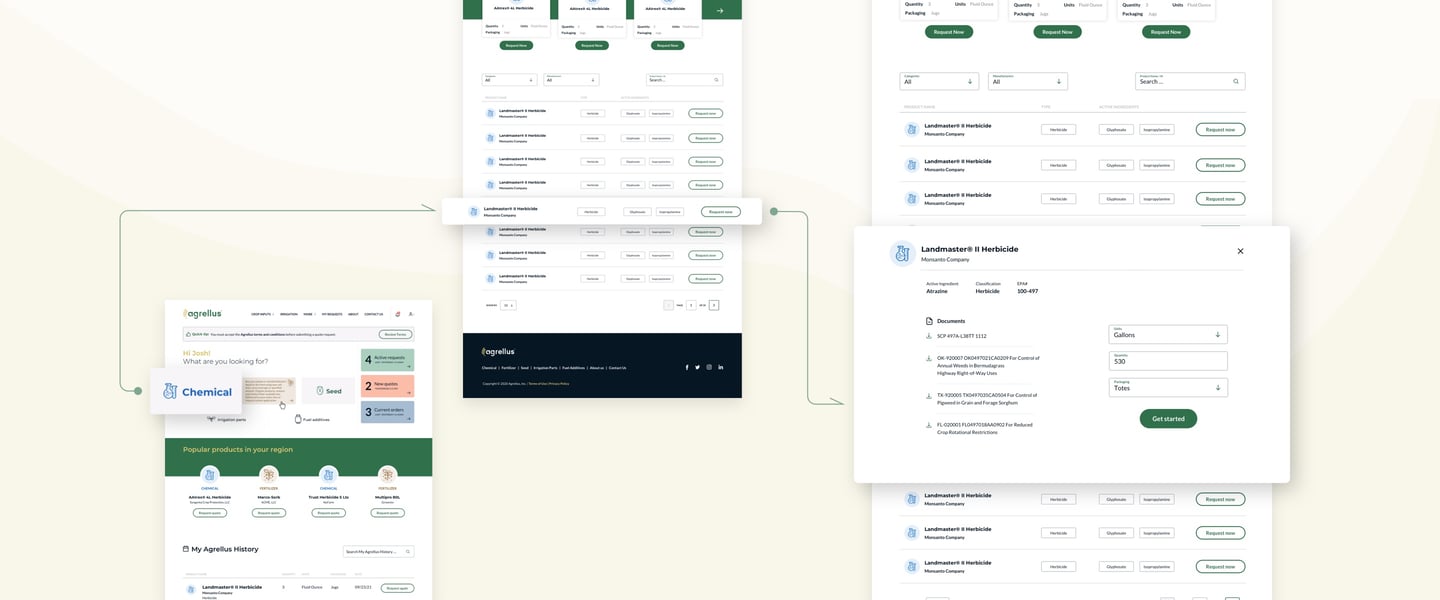
Task: Click the Multipro BSL fertilizer icon
Action: (x=388, y=475)
